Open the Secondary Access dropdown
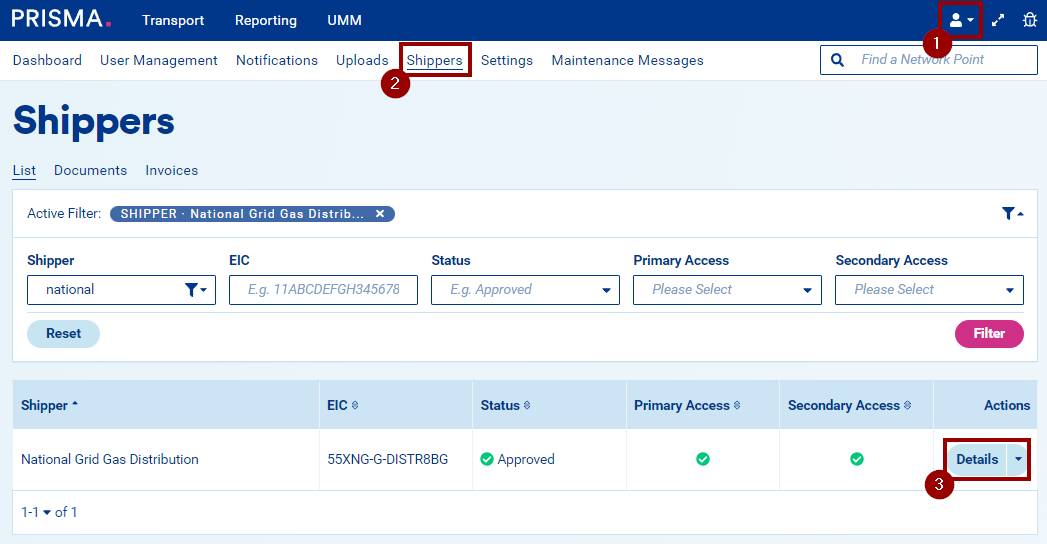 pos(1010,290)
